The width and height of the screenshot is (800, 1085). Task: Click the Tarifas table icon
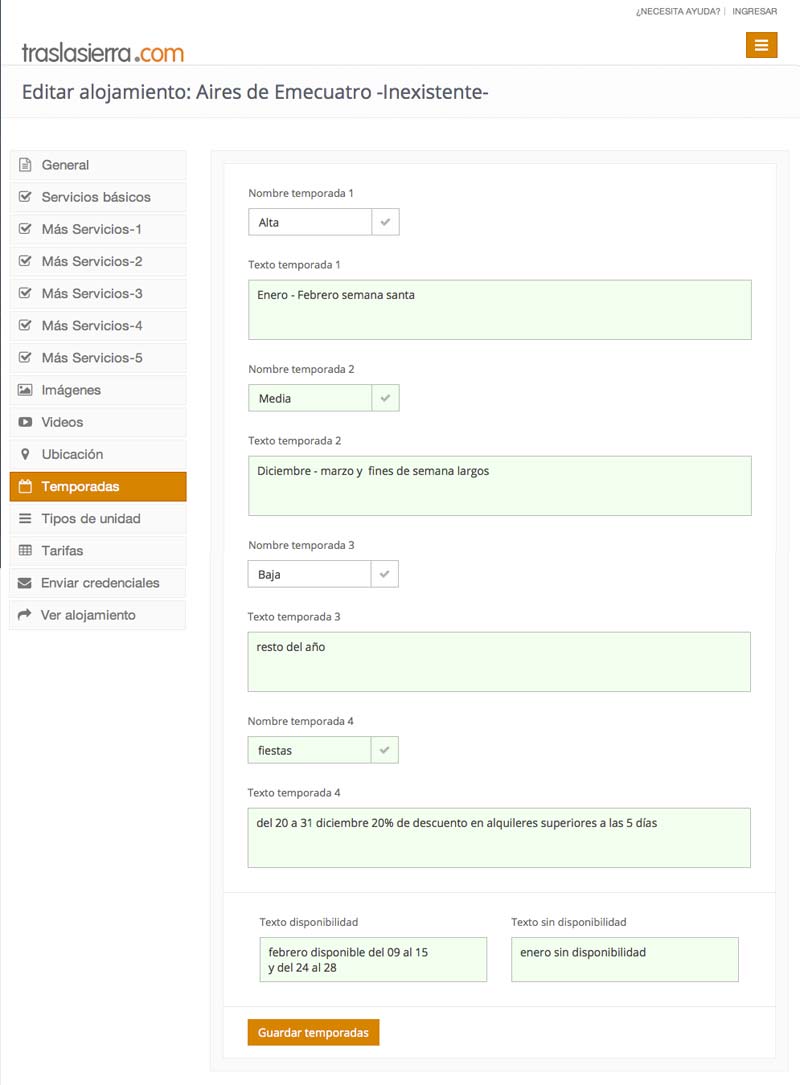coord(25,550)
